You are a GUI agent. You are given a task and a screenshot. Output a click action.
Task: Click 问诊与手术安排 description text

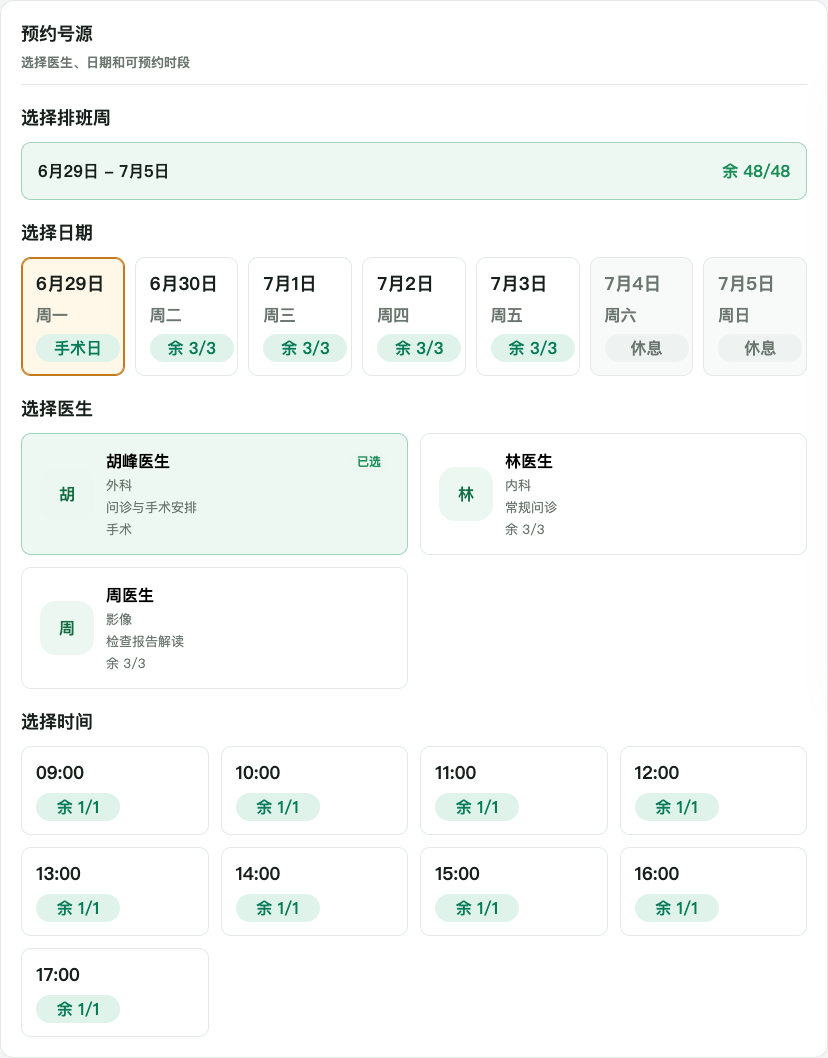click(x=151, y=507)
